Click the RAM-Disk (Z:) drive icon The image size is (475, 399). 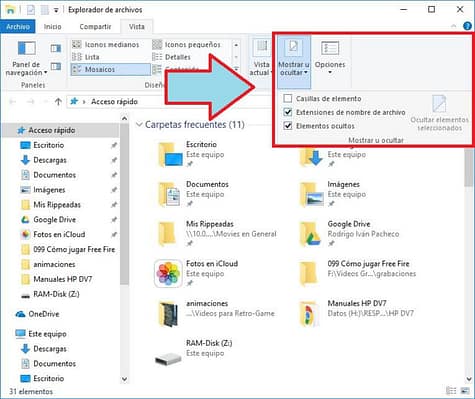[168, 359]
